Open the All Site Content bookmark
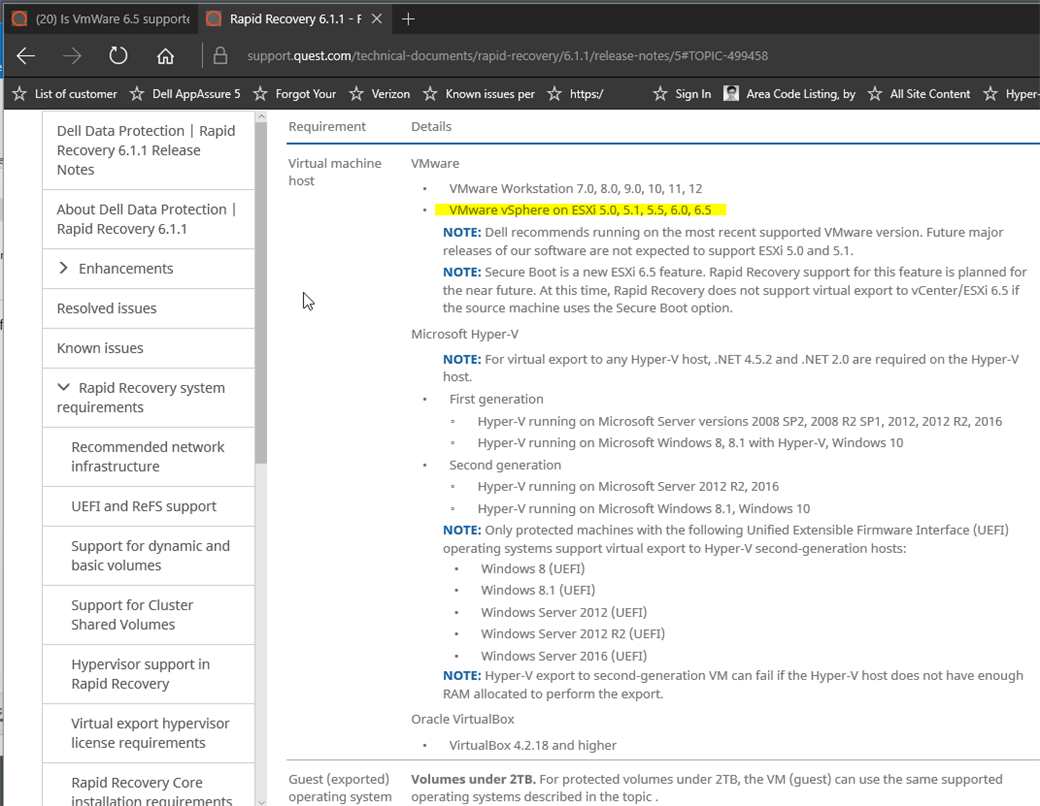Image resolution: width=1040 pixels, height=806 pixels. click(x=919, y=94)
